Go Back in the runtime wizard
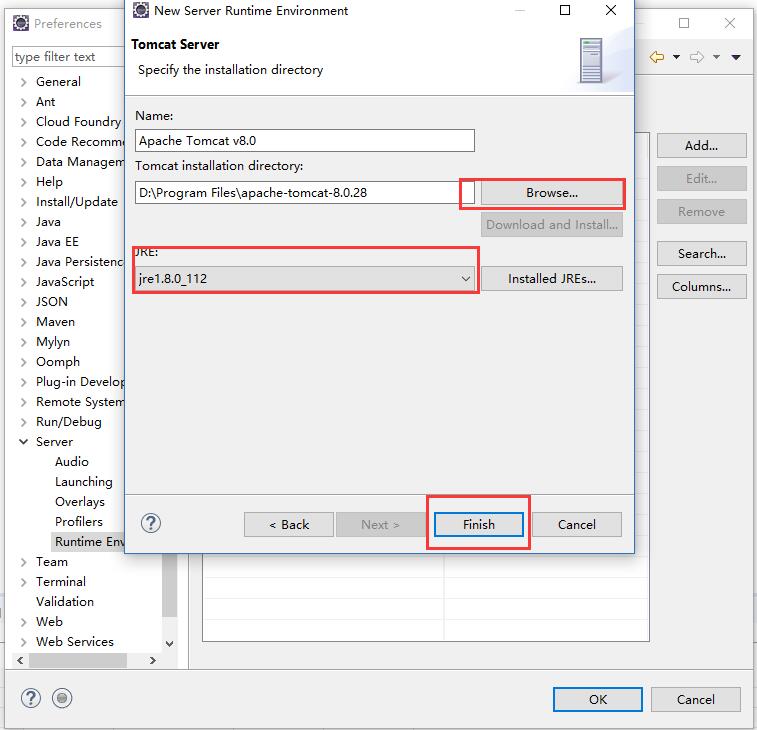The image size is (757, 730). coord(289,524)
